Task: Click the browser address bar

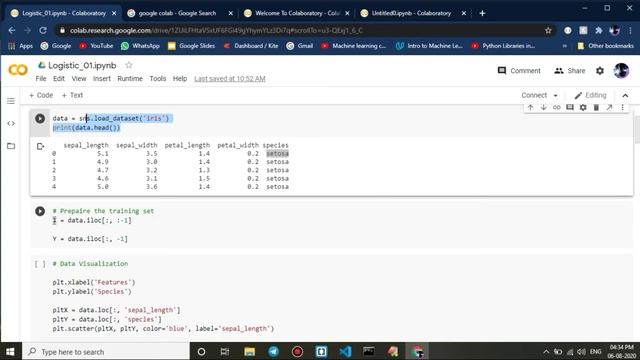Action: click(302, 31)
